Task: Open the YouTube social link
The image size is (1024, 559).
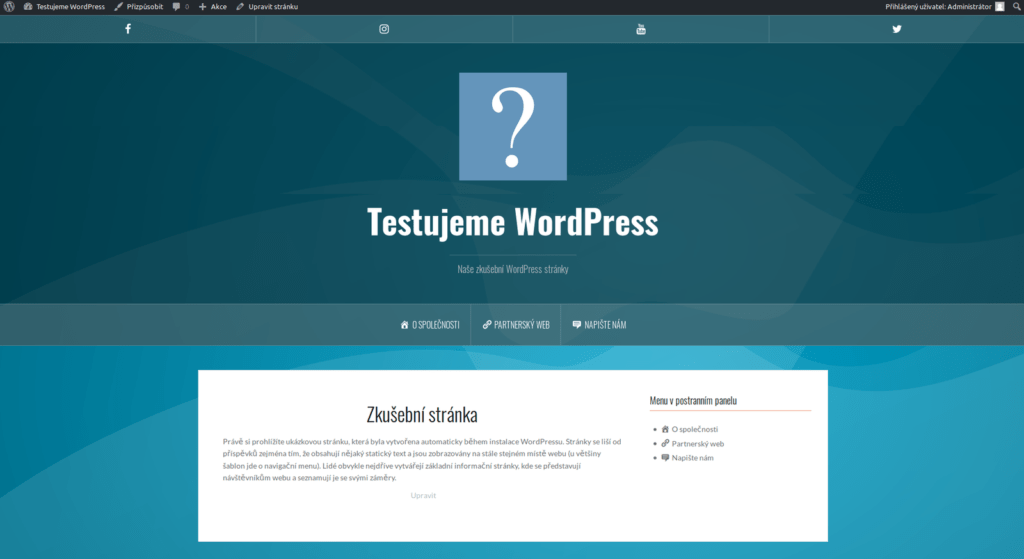Action: point(641,29)
